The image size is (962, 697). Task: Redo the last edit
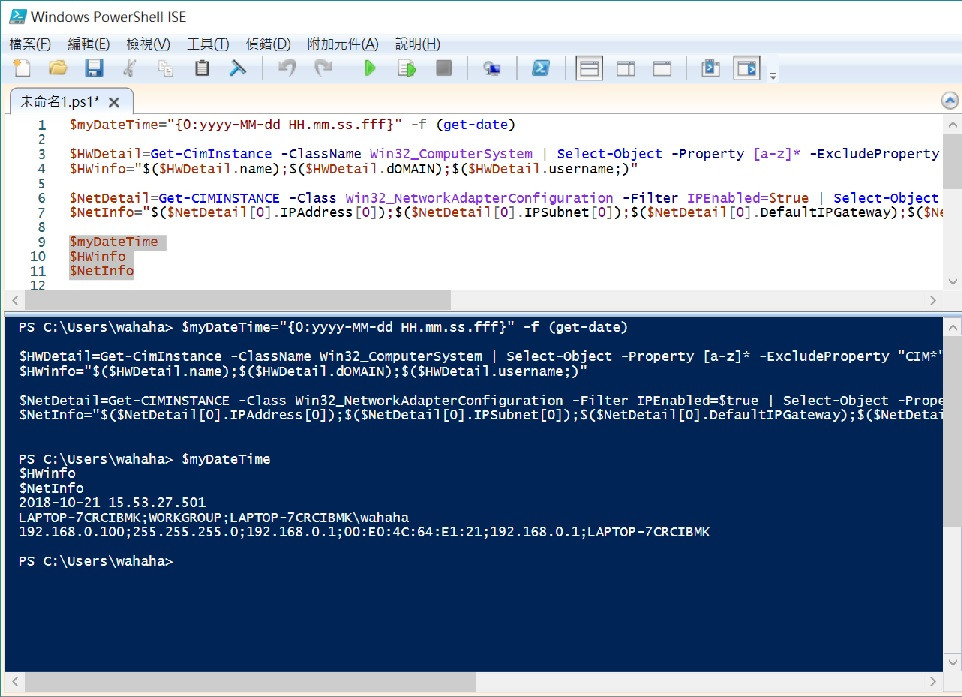coord(323,68)
